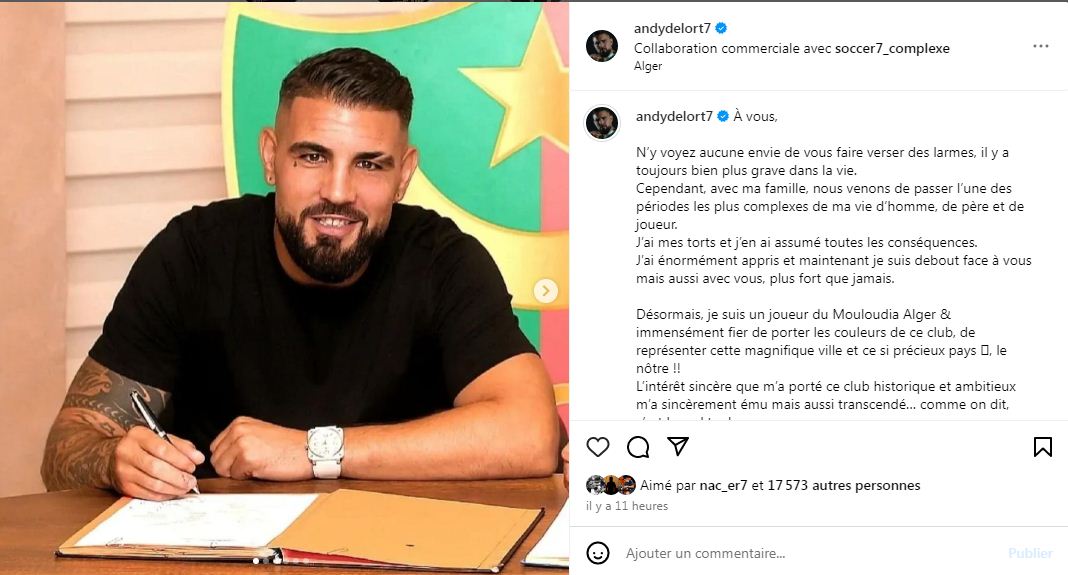Open the soccer7_complexe partner profile

point(892,48)
